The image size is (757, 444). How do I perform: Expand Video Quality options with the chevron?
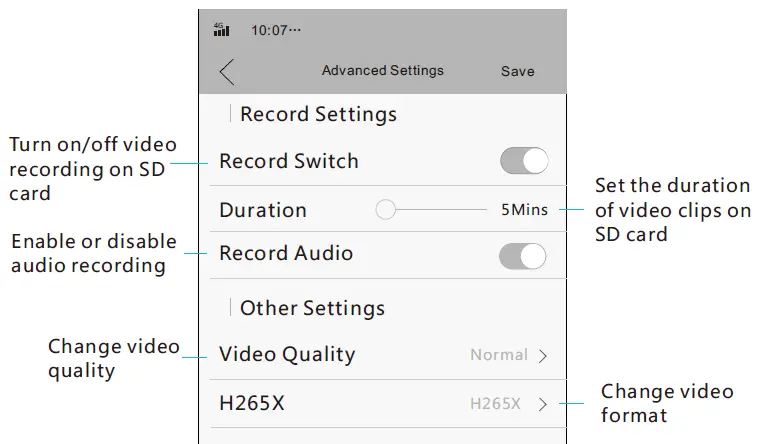(x=543, y=355)
